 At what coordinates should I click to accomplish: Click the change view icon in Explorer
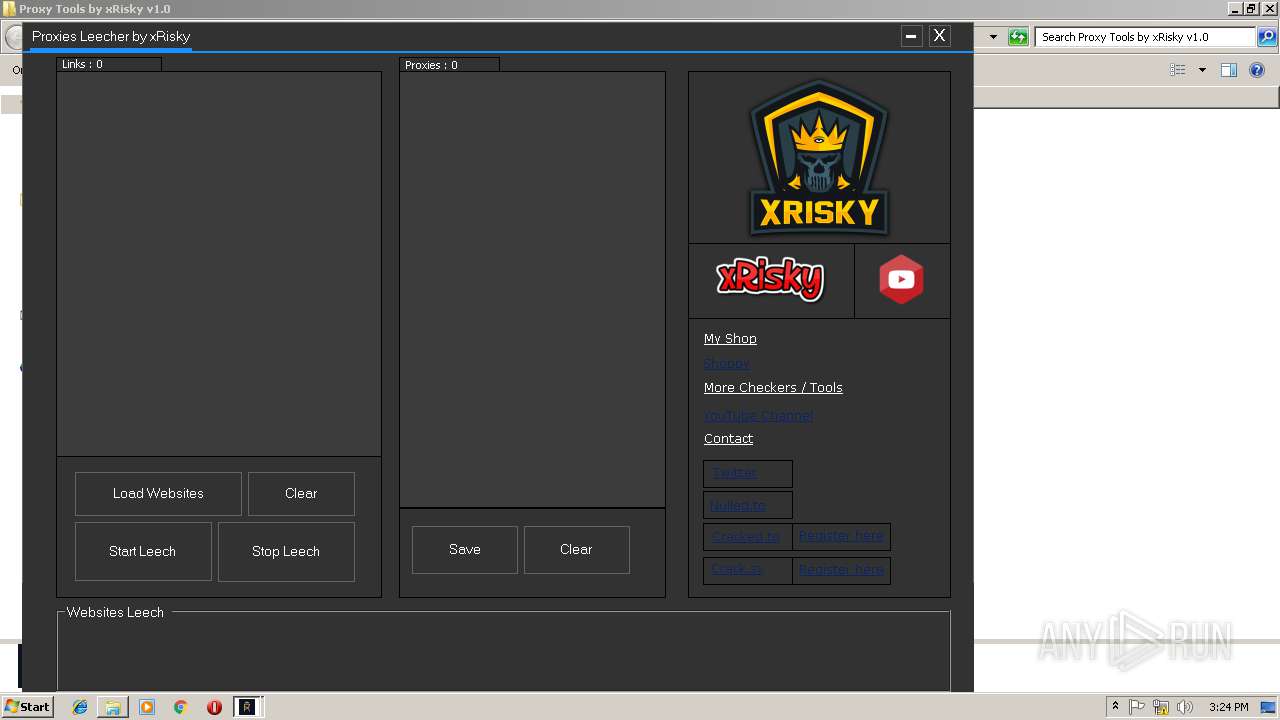[x=1178, y=70]
